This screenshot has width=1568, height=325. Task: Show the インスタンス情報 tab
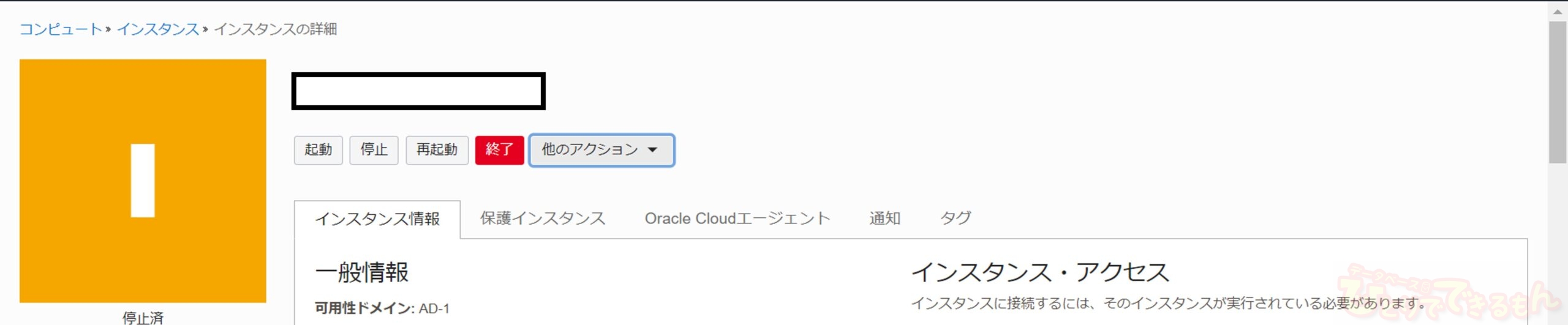(x=377, y=219)
